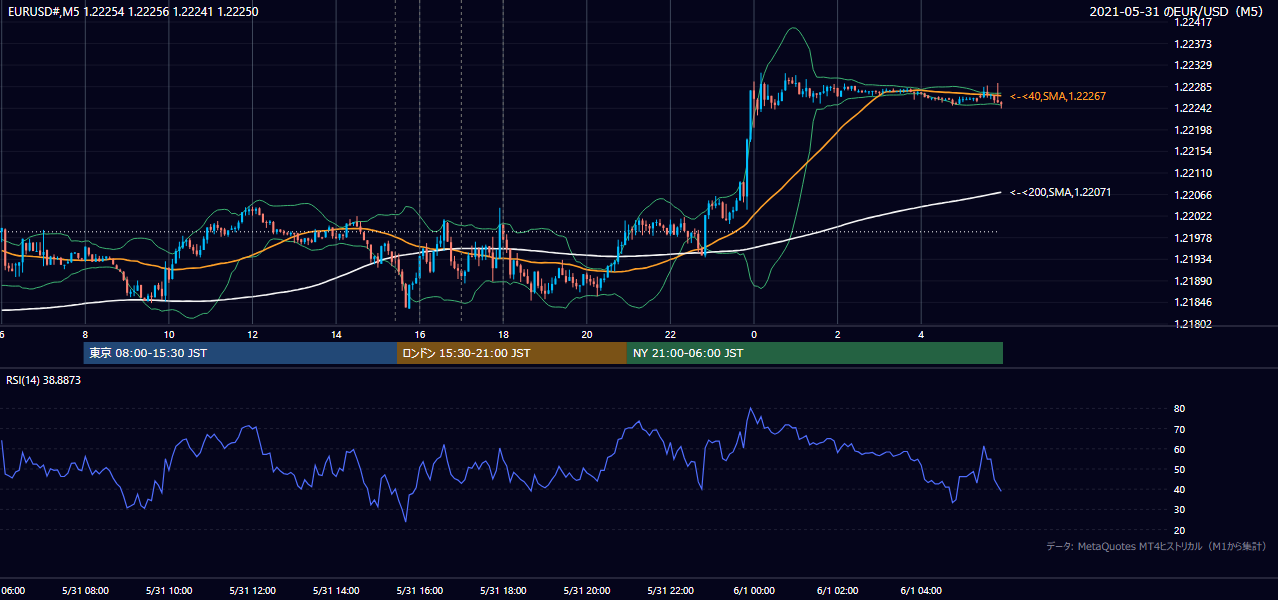This screenshot has width=1278, height=600.
Task: Select the 東京 08:00-15:30 JST session bar
Action: click(240, 353)
